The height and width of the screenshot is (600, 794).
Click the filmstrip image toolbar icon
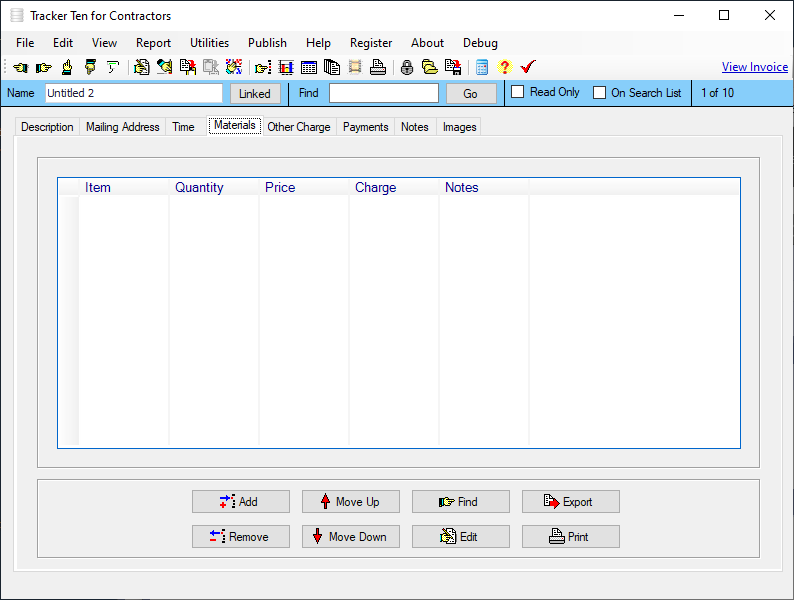point(355,67)
